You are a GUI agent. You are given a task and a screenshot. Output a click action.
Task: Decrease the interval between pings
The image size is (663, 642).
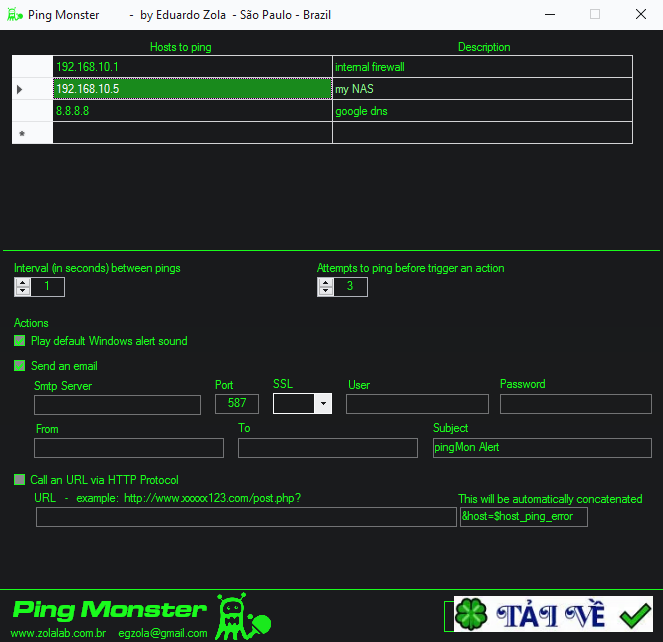point(23,291)
